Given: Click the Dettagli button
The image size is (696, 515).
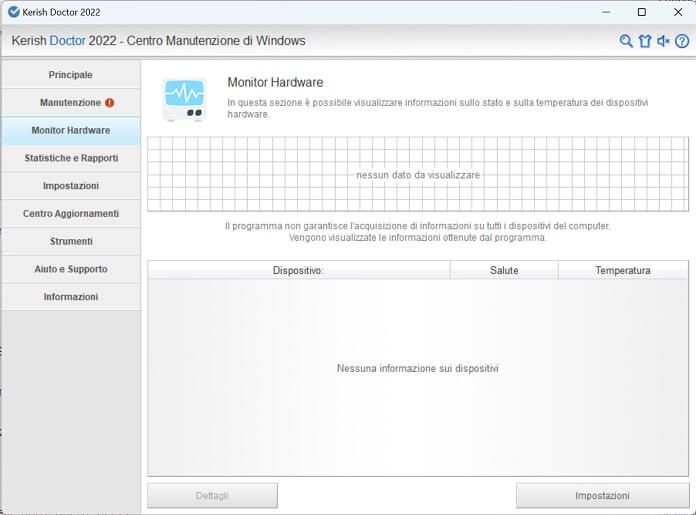Looking at the screenshot, I should tap(212, 495).
